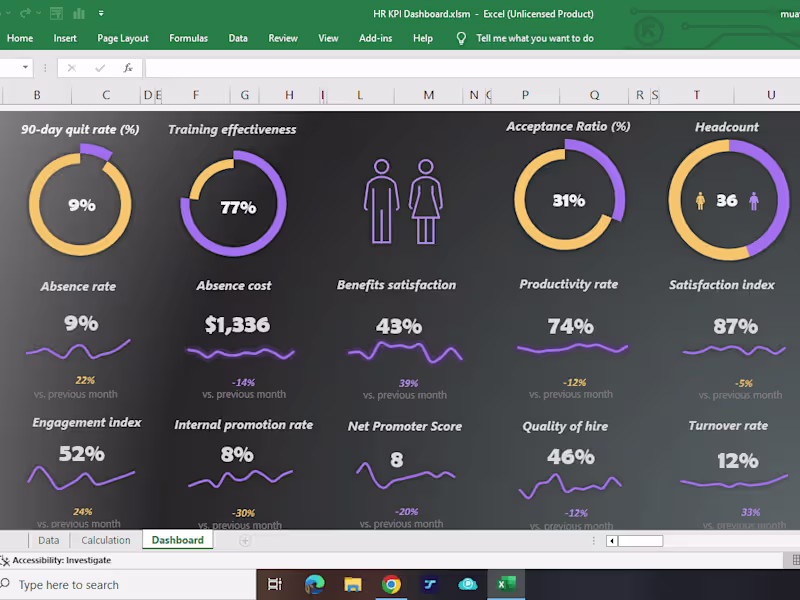The width and height of the screenshot is (800, 600).
Task: Open Task View on the taskbar
Action: (x=275, y=584)
